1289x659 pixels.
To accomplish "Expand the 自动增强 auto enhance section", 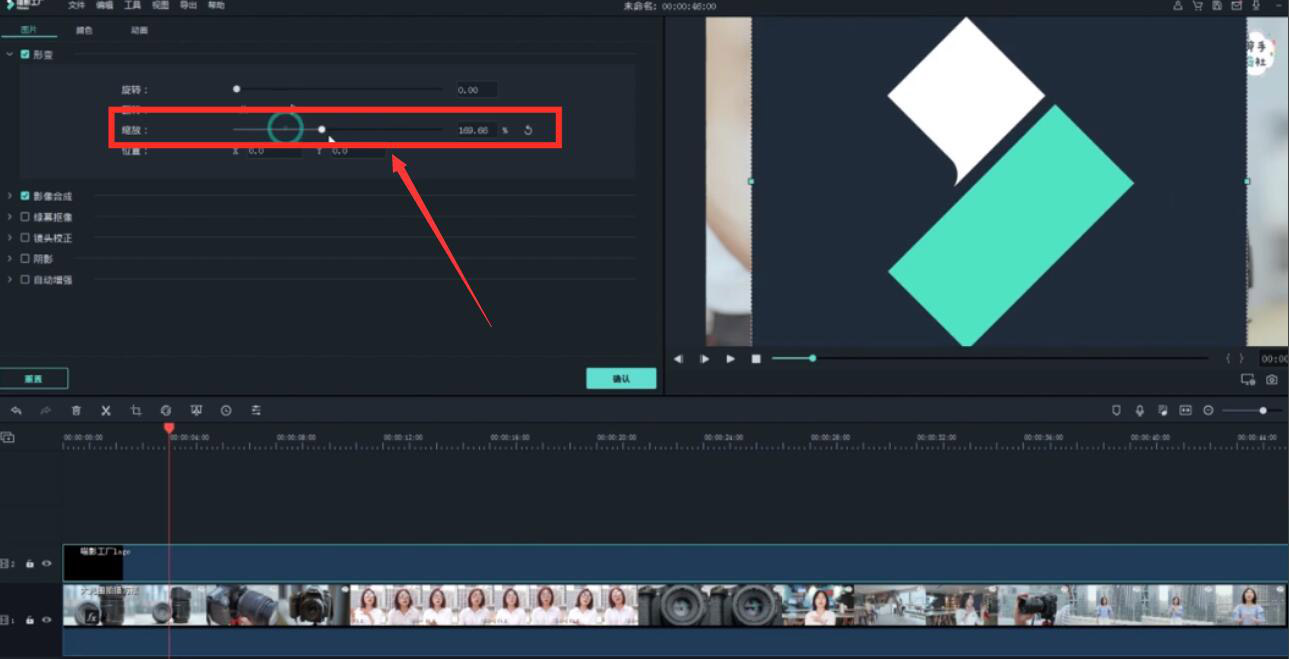I will tap(10, 280).
